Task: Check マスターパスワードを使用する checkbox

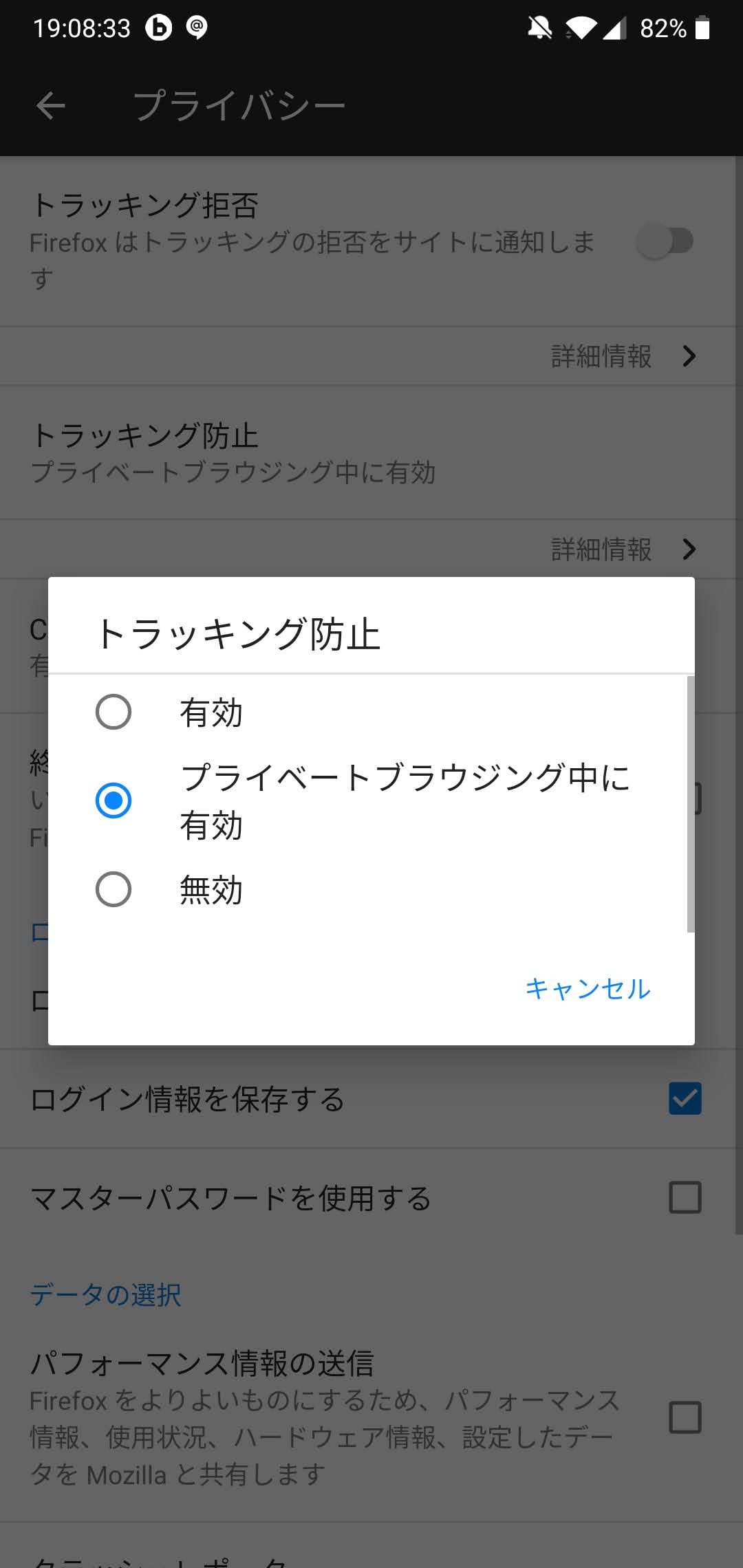Action: [x=685, y=1197]
